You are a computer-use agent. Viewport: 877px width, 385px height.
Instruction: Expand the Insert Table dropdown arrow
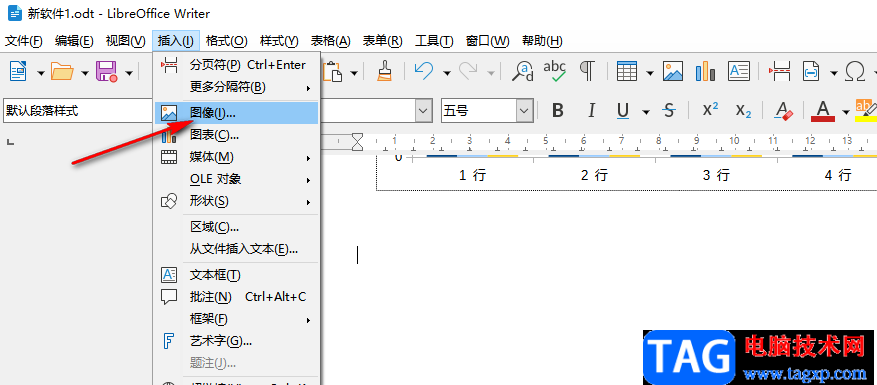650,73
